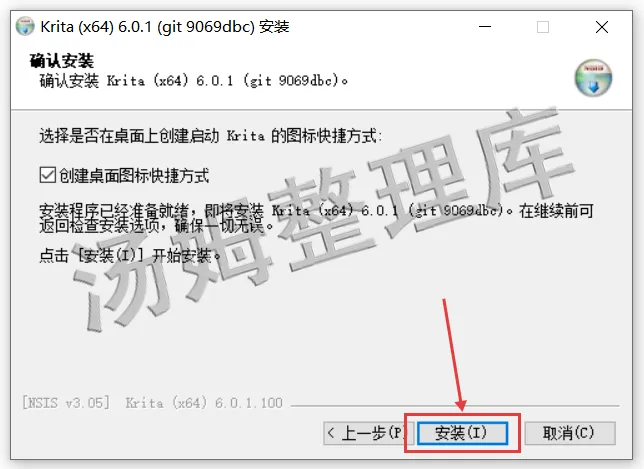The image size is (644, 469).
Task: Click the 创建桌面图标快捷方式 checkbox label text
Action: tap(134, 175)
